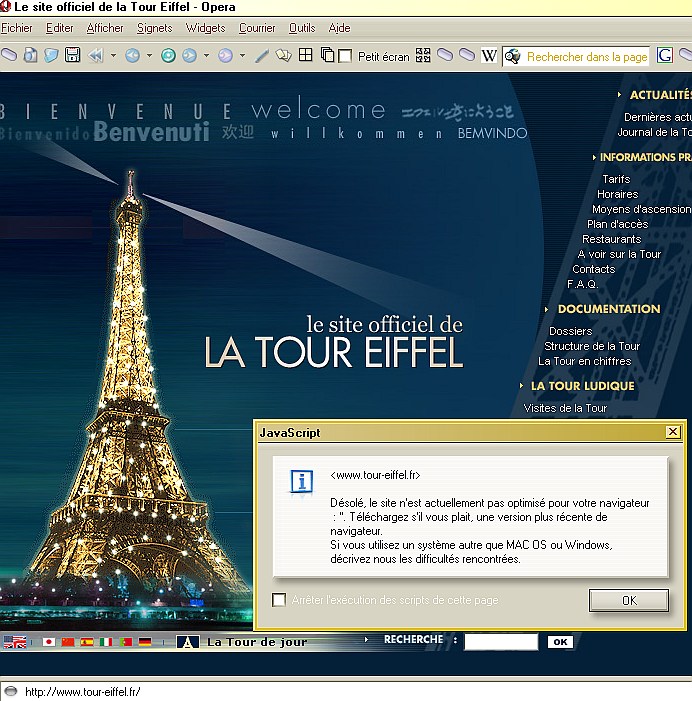Open the Signets menu
Image resolution: width=692 pixels, height=701 pixels.
(x=155, y=28)
